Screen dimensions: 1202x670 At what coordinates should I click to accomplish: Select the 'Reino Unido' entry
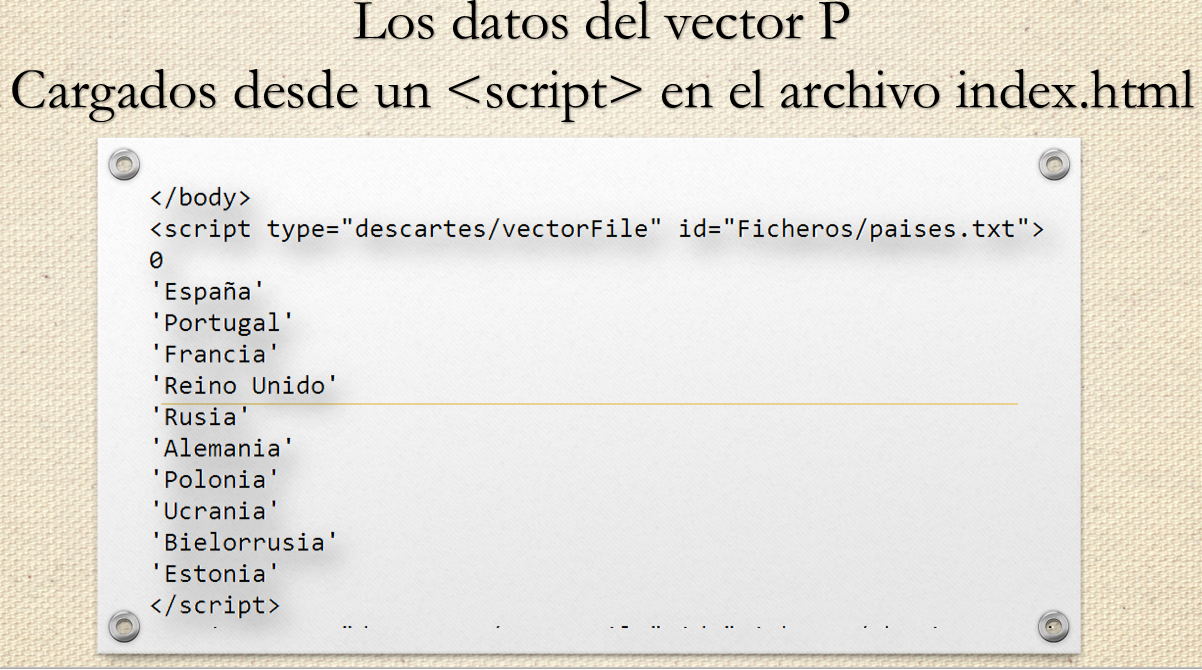coord(243,385)
